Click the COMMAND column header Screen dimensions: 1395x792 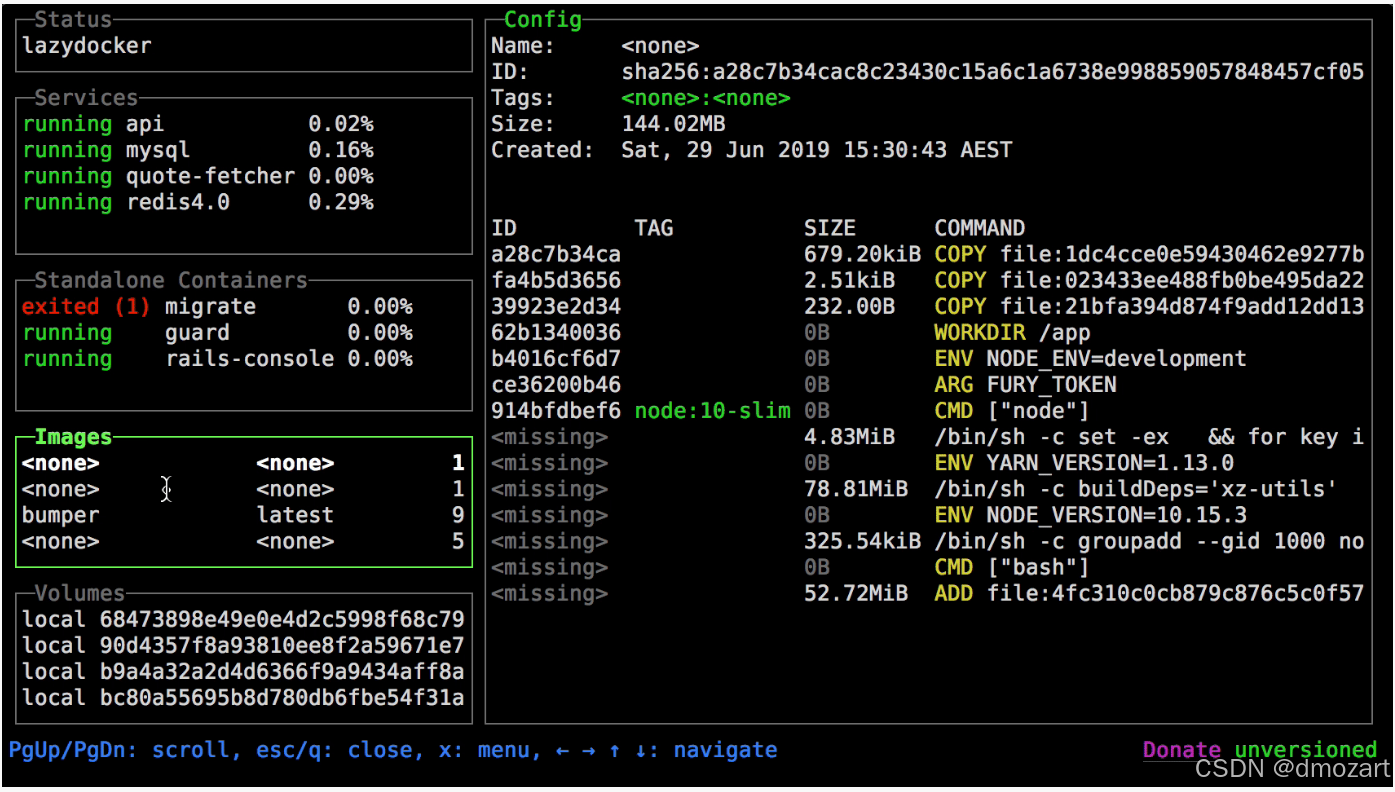tap(980, 228)
